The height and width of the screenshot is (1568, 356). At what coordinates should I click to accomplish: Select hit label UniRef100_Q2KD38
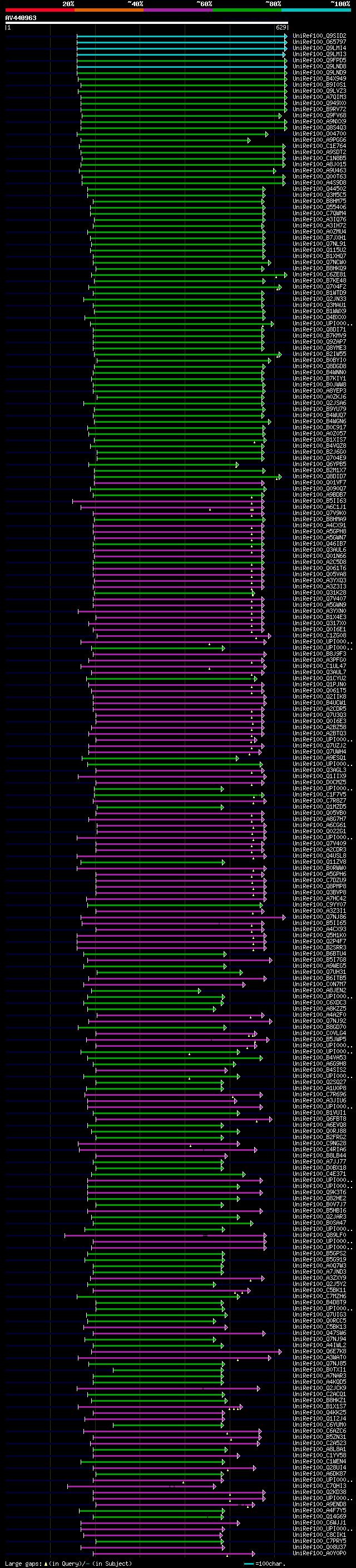(319, 1492)
